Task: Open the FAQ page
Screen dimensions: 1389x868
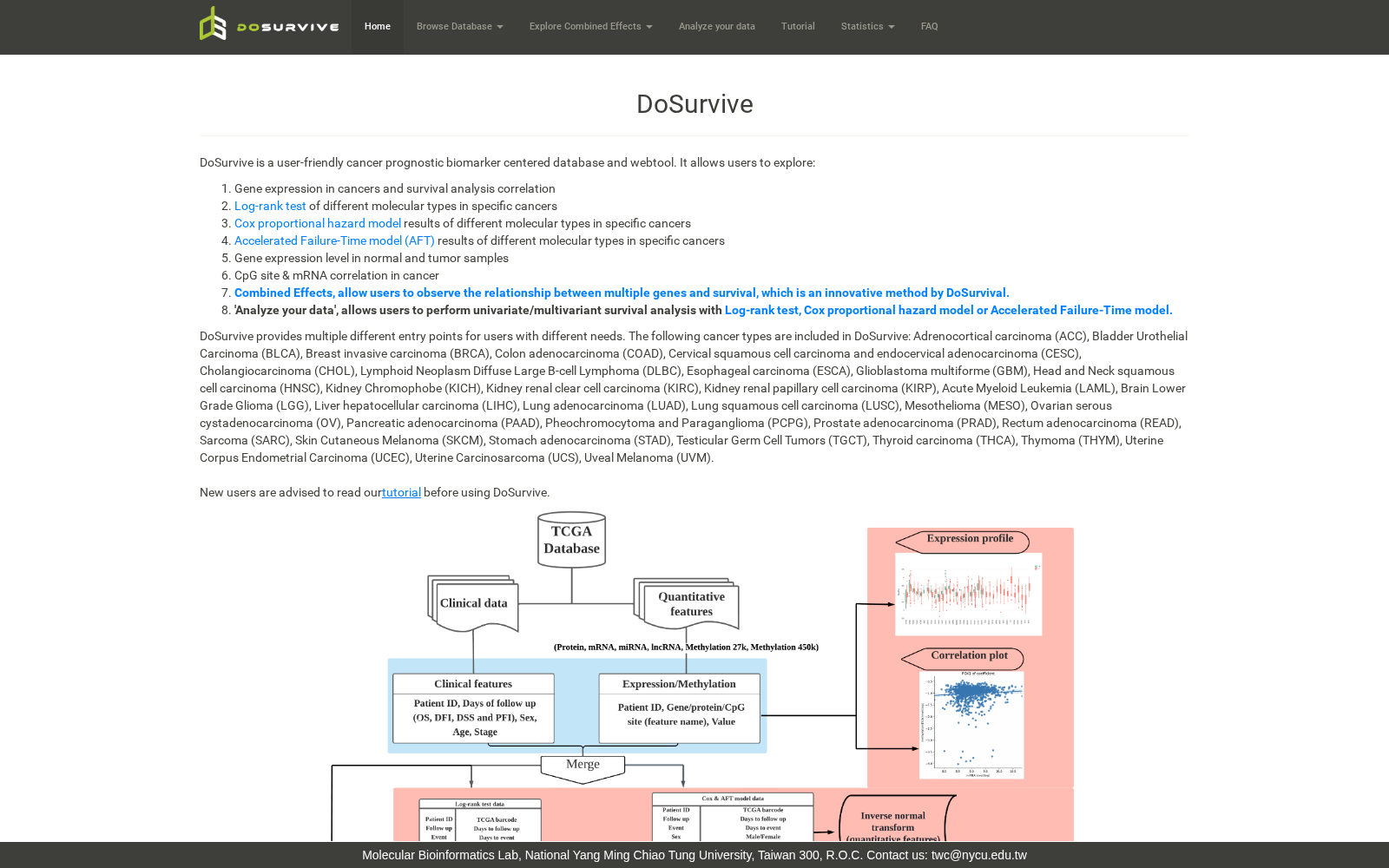Action: point(930,27)
